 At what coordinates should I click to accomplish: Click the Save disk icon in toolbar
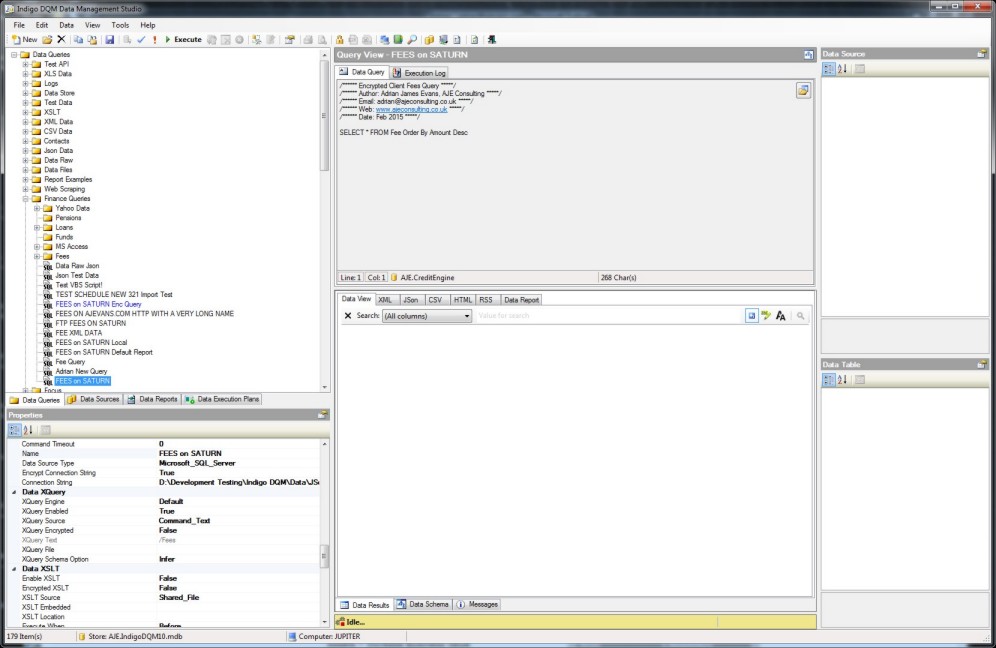(x=110, y=40)
